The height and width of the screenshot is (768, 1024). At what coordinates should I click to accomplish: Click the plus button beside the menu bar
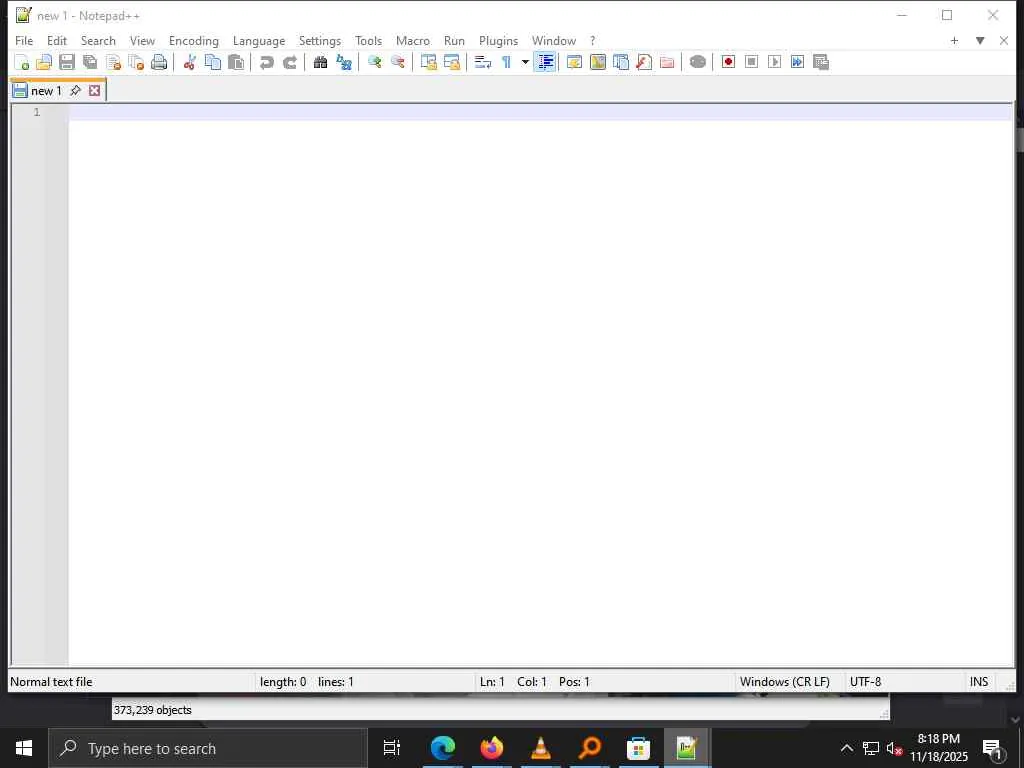coord(954,40)
